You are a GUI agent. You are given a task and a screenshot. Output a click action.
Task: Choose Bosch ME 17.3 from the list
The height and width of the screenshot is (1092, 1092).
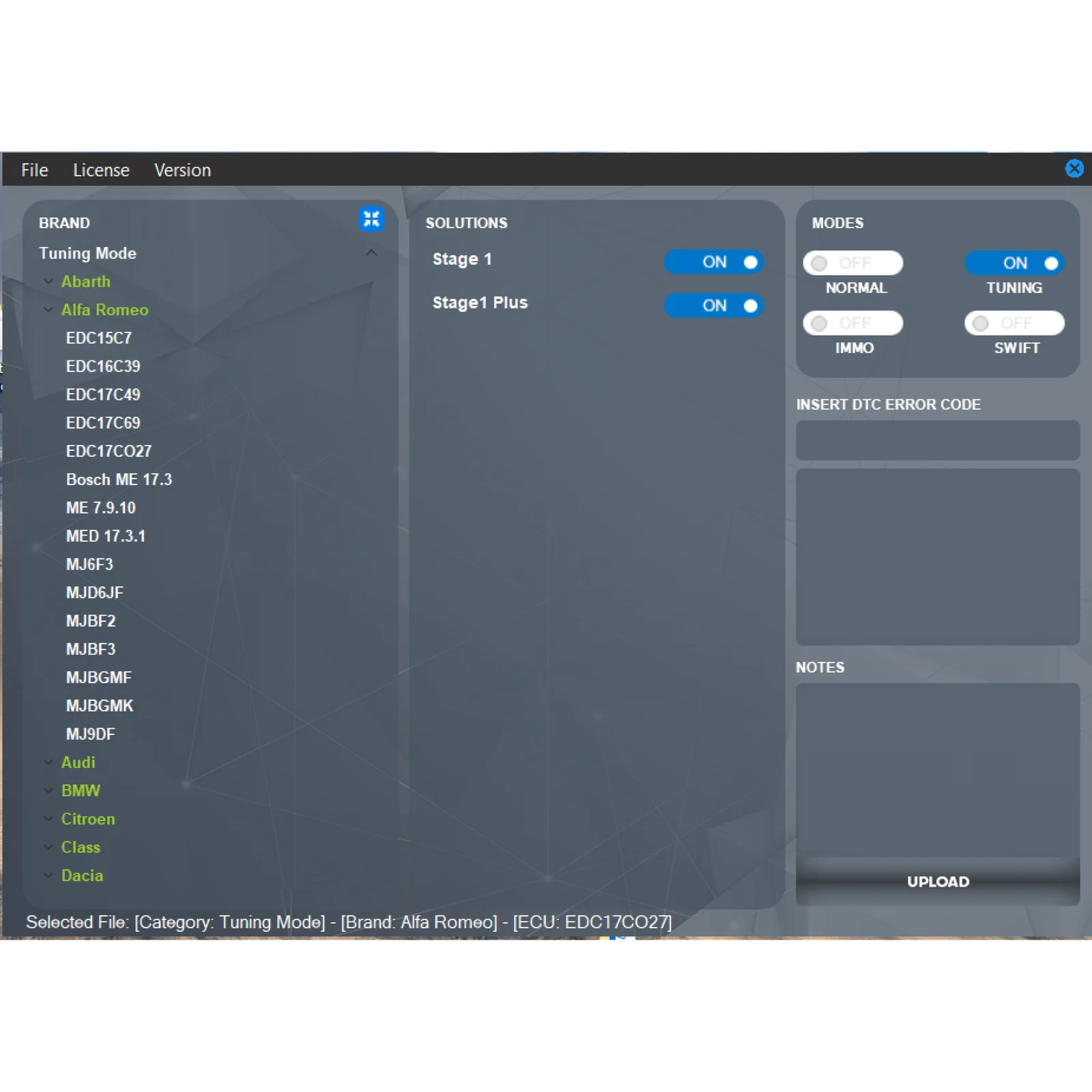point(119,480)
